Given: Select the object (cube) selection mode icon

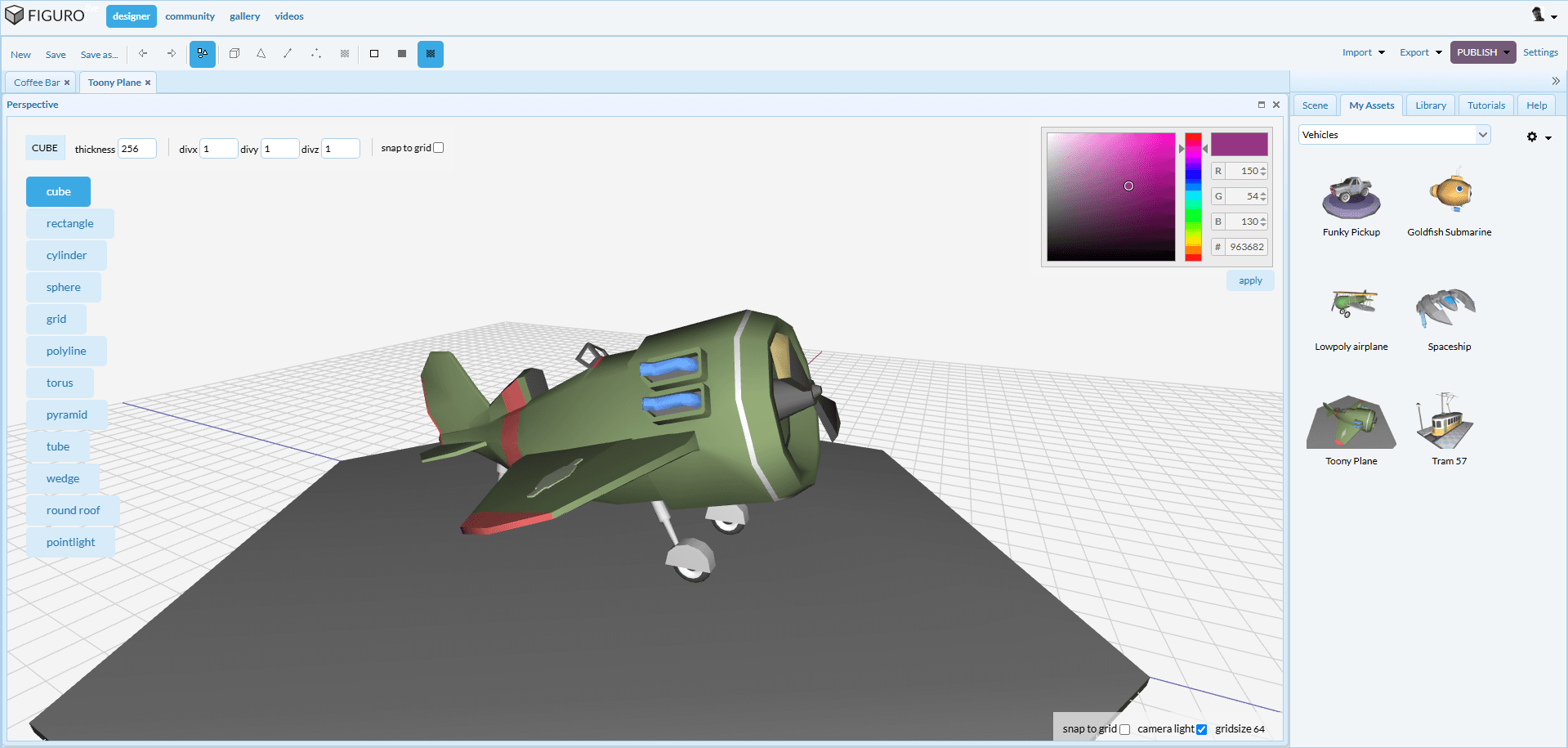Looking at the screenshot, I should (x=235, y=54).
